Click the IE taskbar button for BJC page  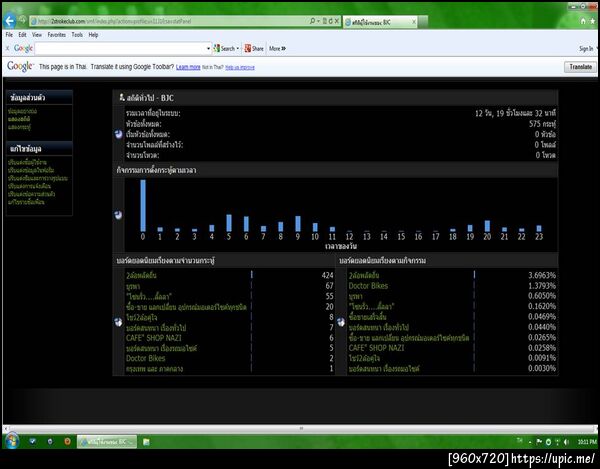point(107,442)
